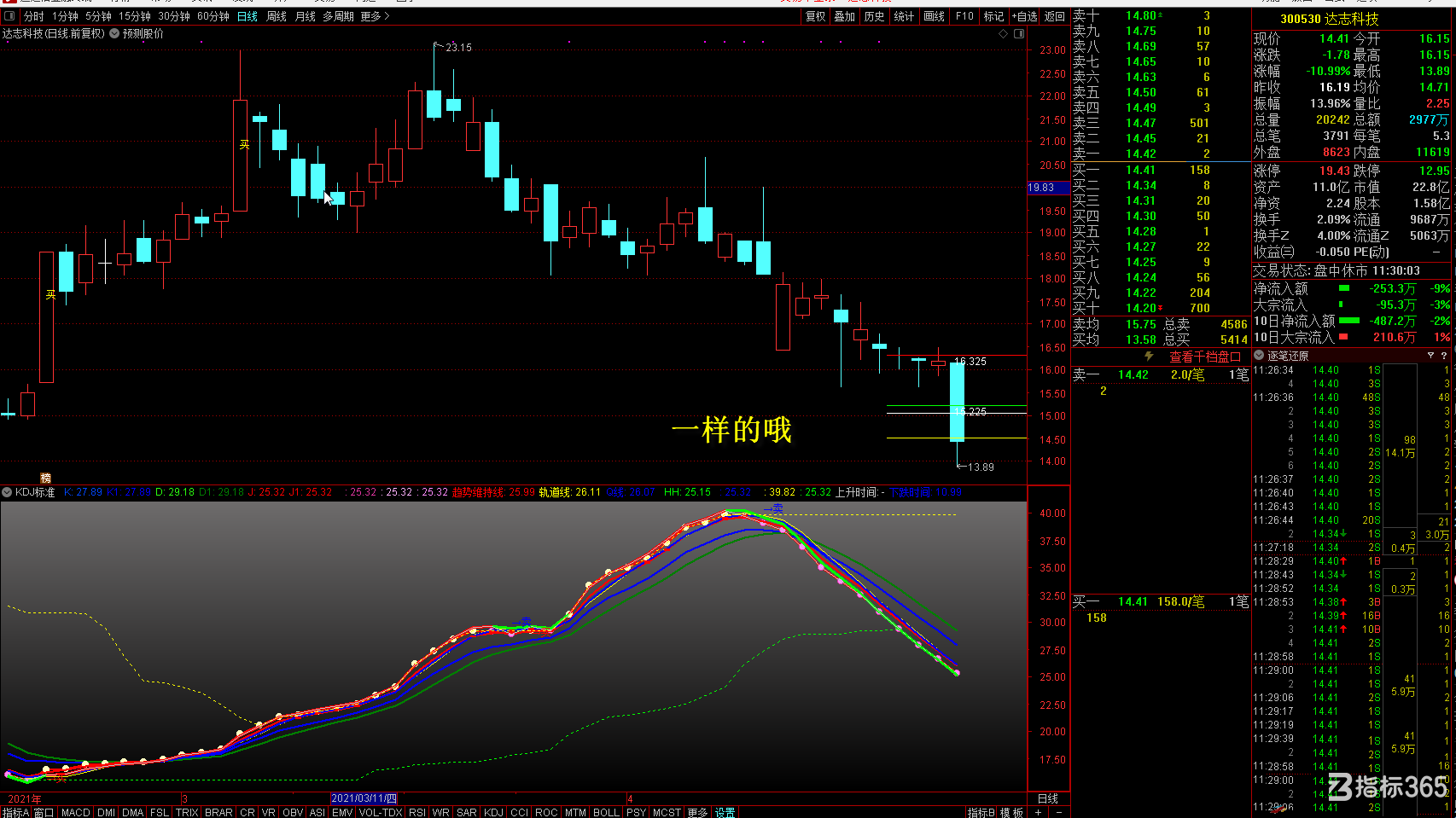
Task: Select the TRIX indicator
Action: tap(187, 812)
